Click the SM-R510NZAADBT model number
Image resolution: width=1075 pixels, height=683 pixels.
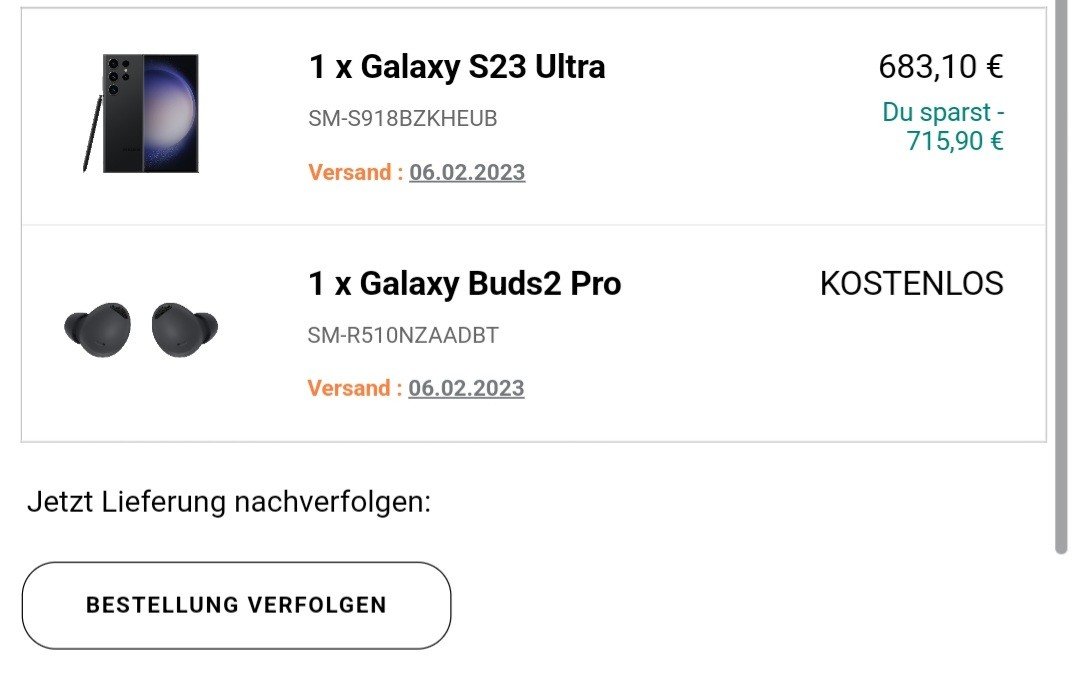[403, 335]
